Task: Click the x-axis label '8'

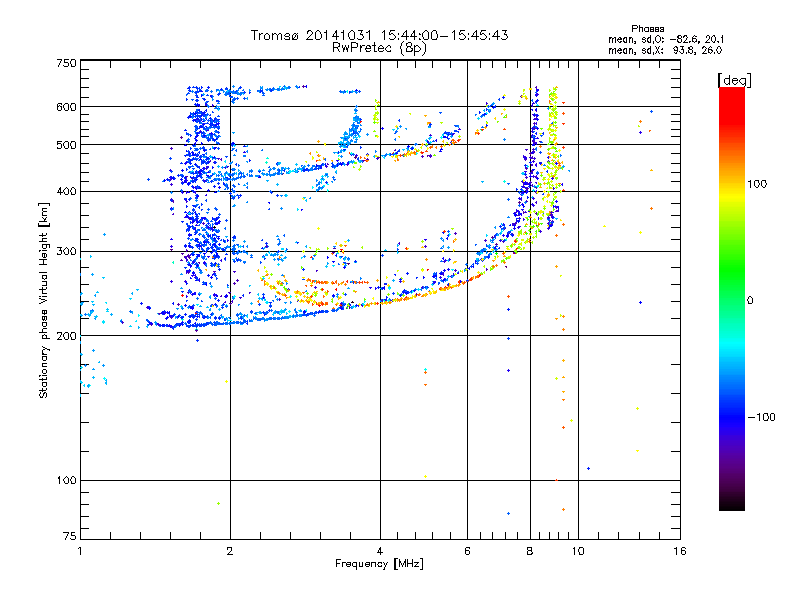Action: 530,551
